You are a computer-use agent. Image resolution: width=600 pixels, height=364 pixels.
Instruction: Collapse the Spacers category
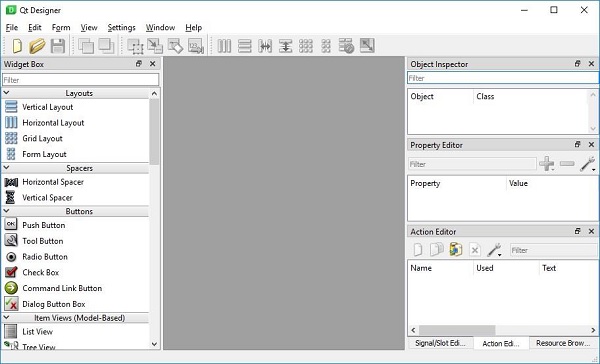tap(7, 168)
